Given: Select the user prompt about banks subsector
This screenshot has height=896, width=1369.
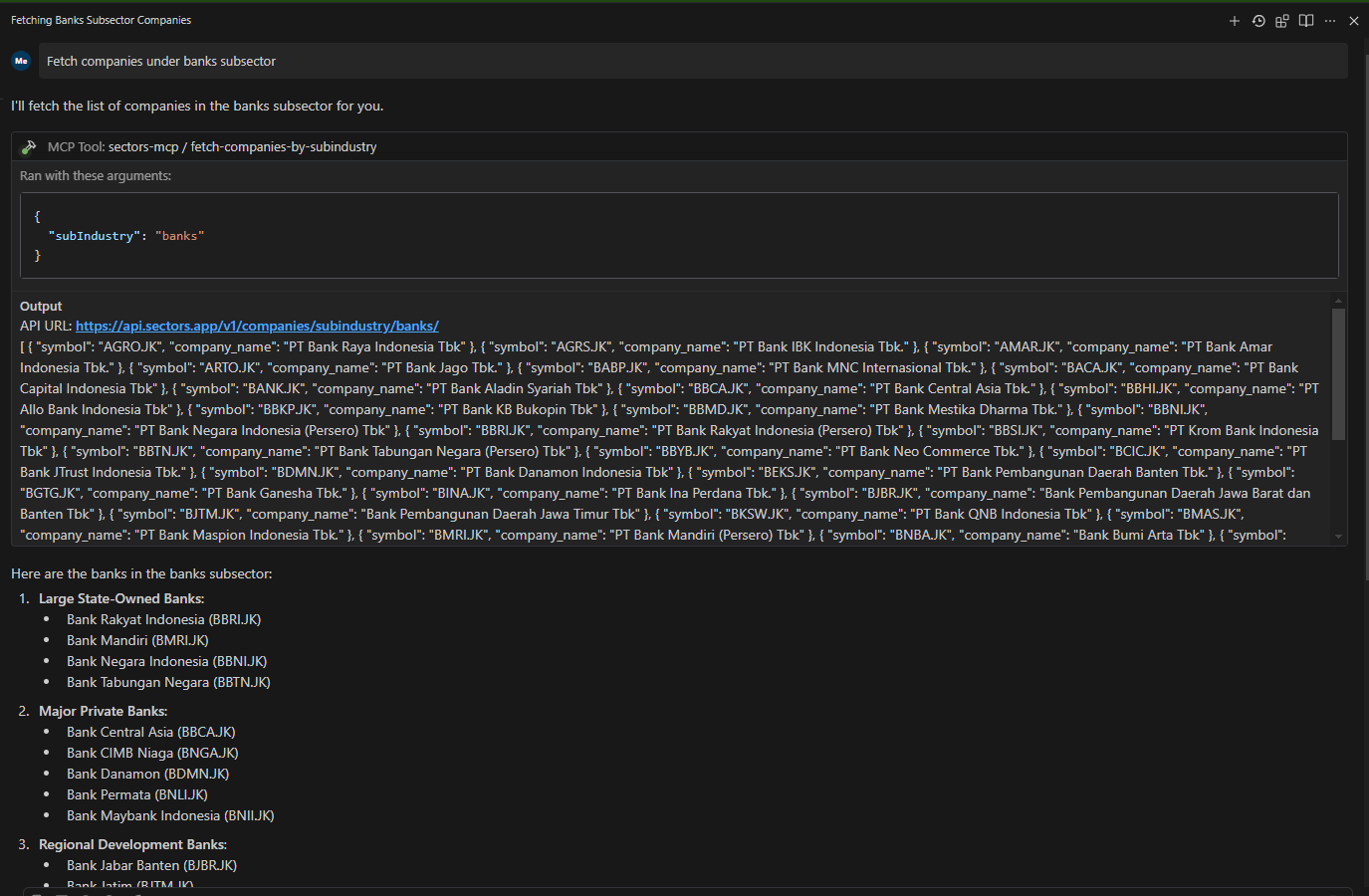Looking at the screenshot, I should coord(693,61).
